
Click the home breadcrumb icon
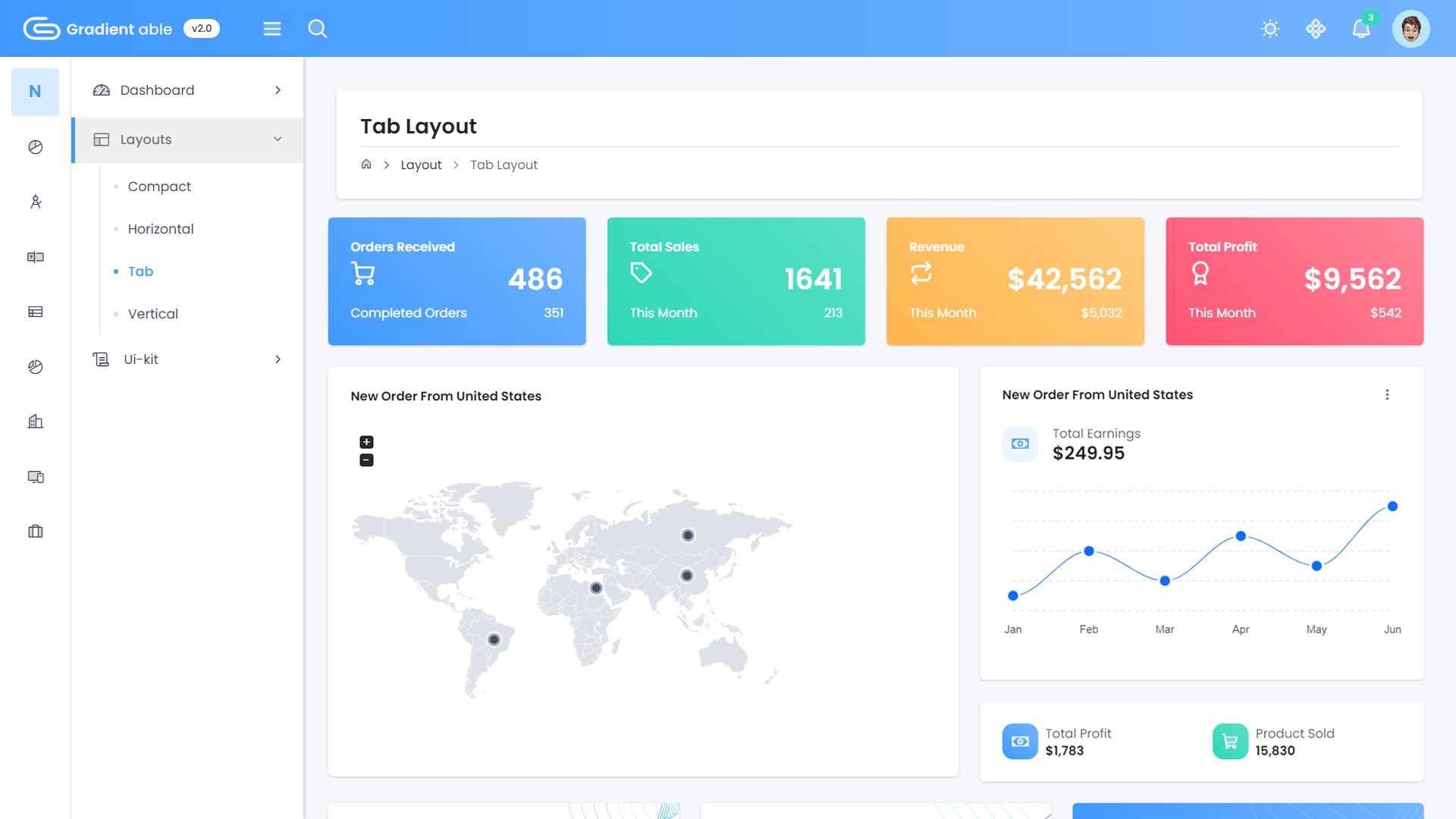click(366, 164)
